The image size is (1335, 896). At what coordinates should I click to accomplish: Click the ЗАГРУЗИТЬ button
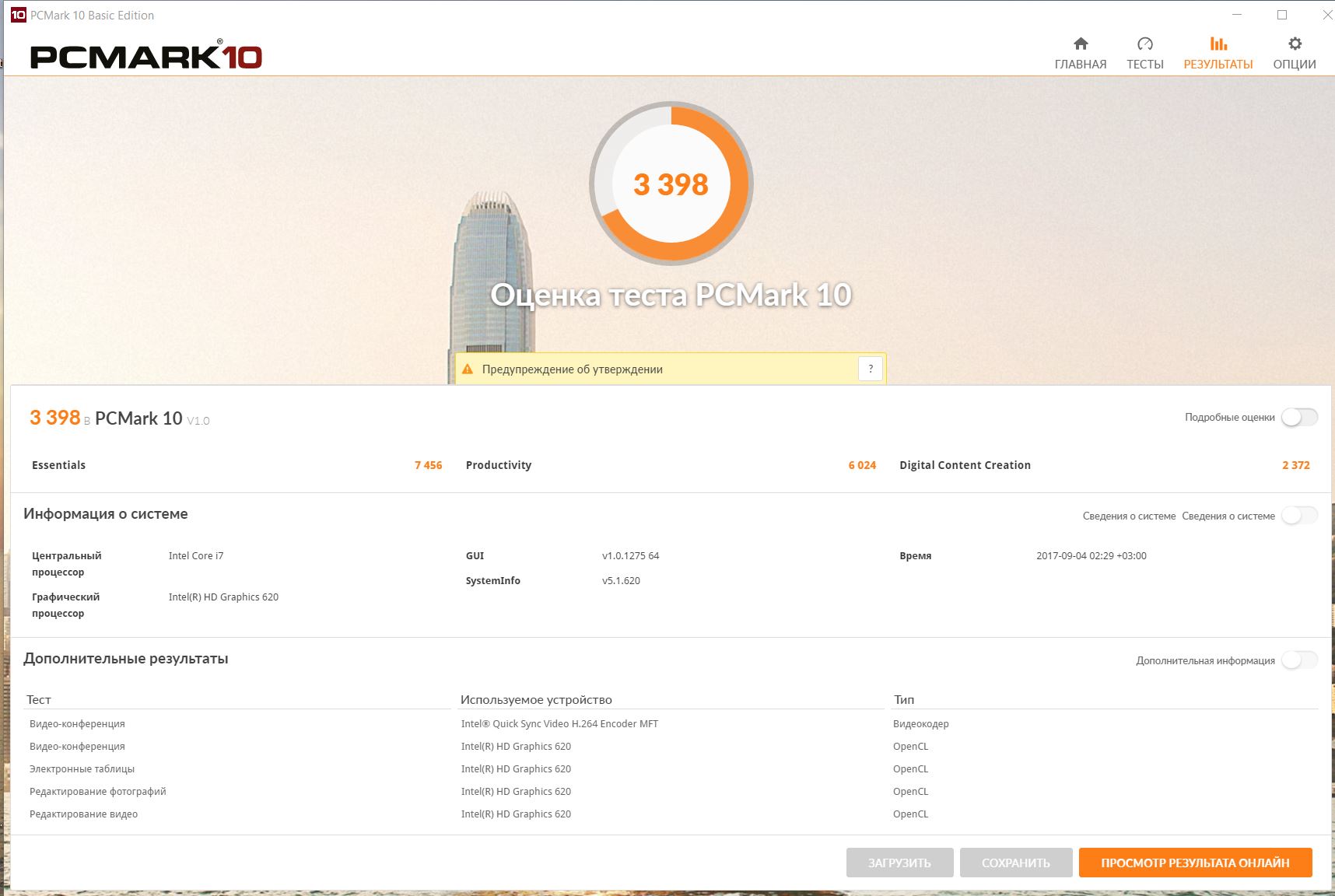coord(899,863)
